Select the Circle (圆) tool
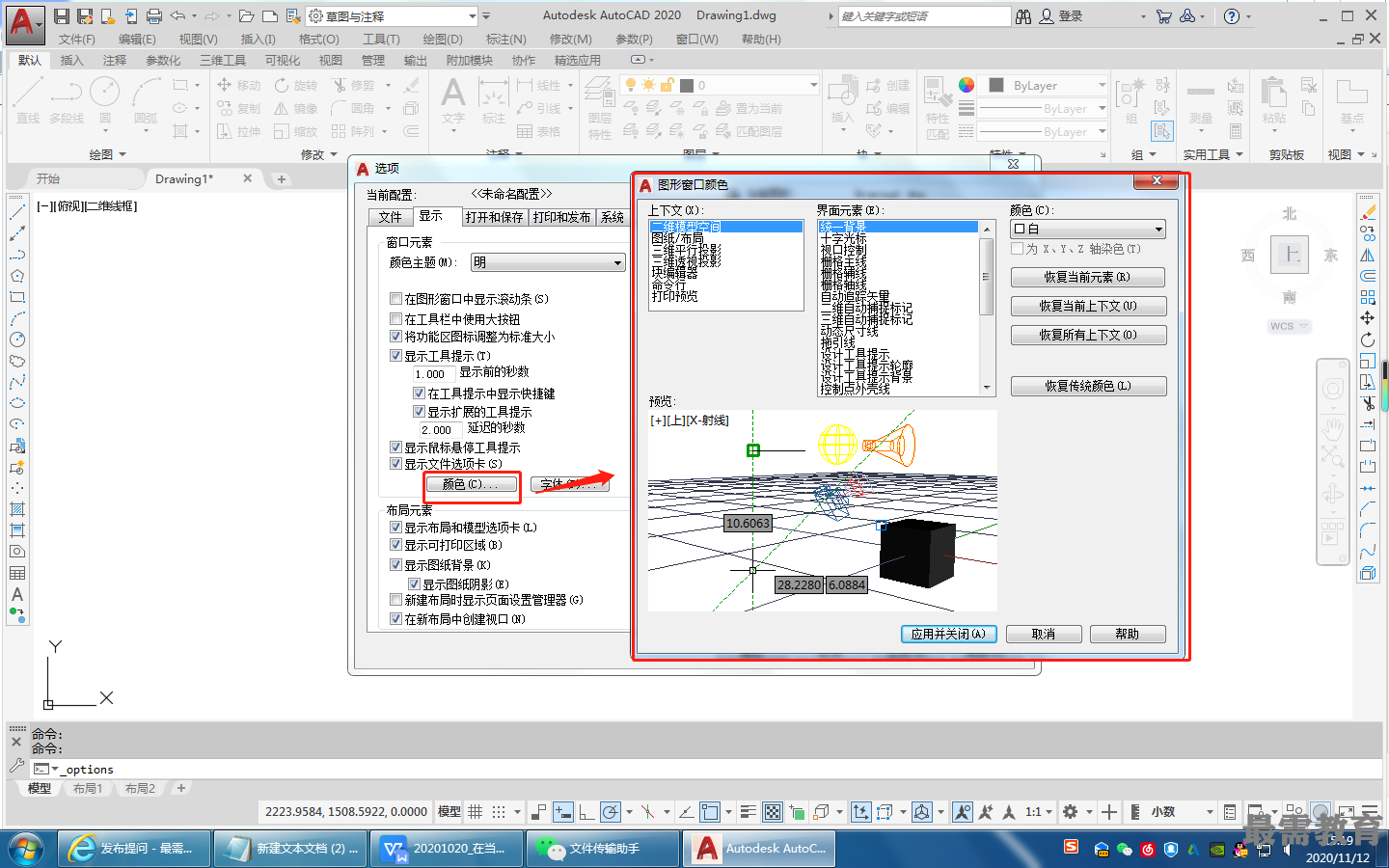Screen dimensions: 1389x868 (x=104, y=100)
